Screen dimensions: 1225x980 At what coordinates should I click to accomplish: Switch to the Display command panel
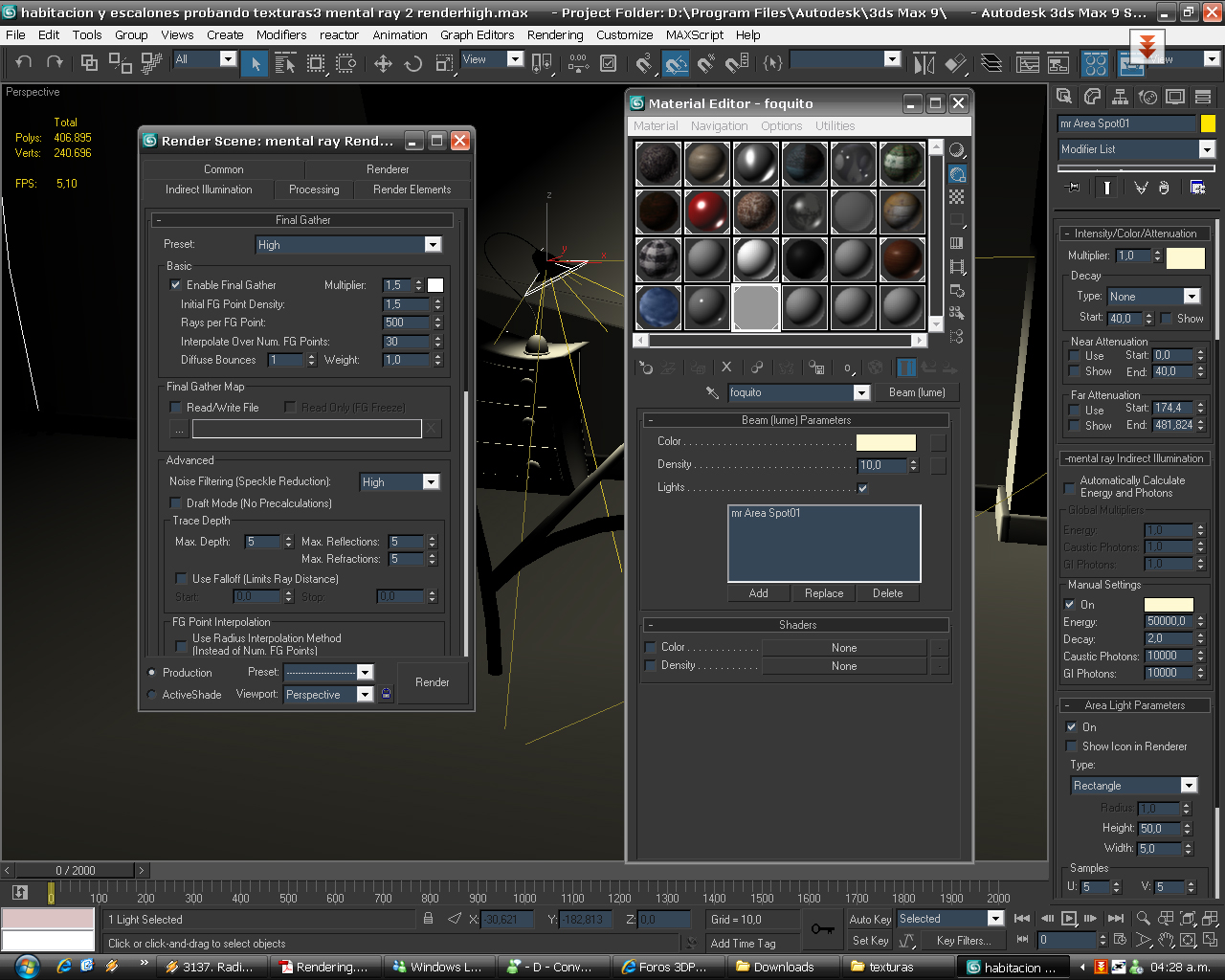click(1175, 97)
